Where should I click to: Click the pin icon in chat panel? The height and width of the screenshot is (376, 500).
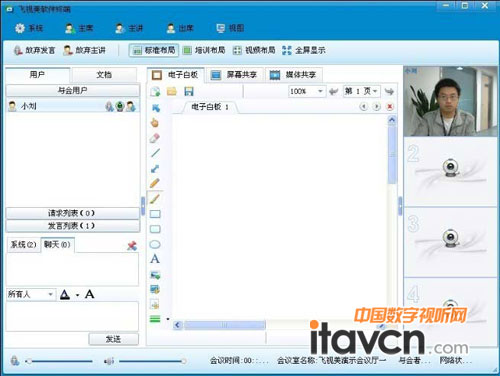pos(132,246)
